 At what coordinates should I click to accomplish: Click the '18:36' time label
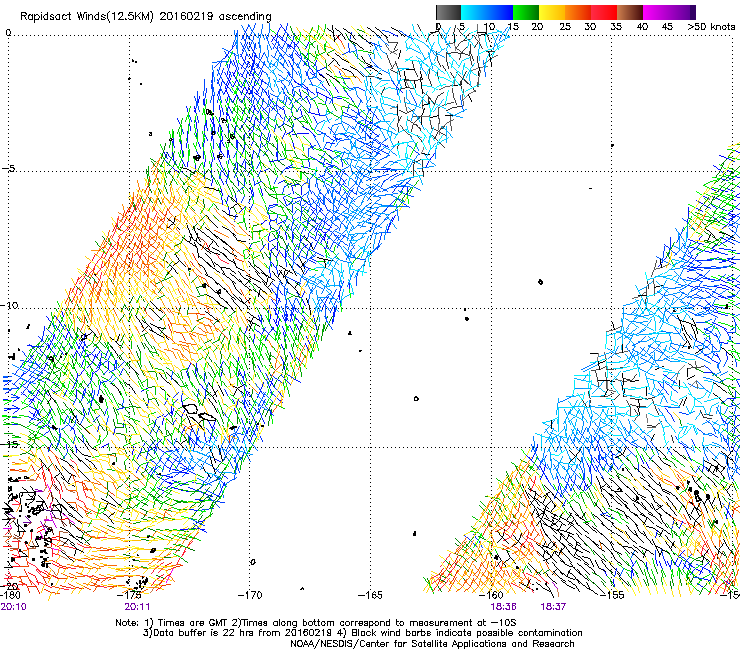(503, 607)
